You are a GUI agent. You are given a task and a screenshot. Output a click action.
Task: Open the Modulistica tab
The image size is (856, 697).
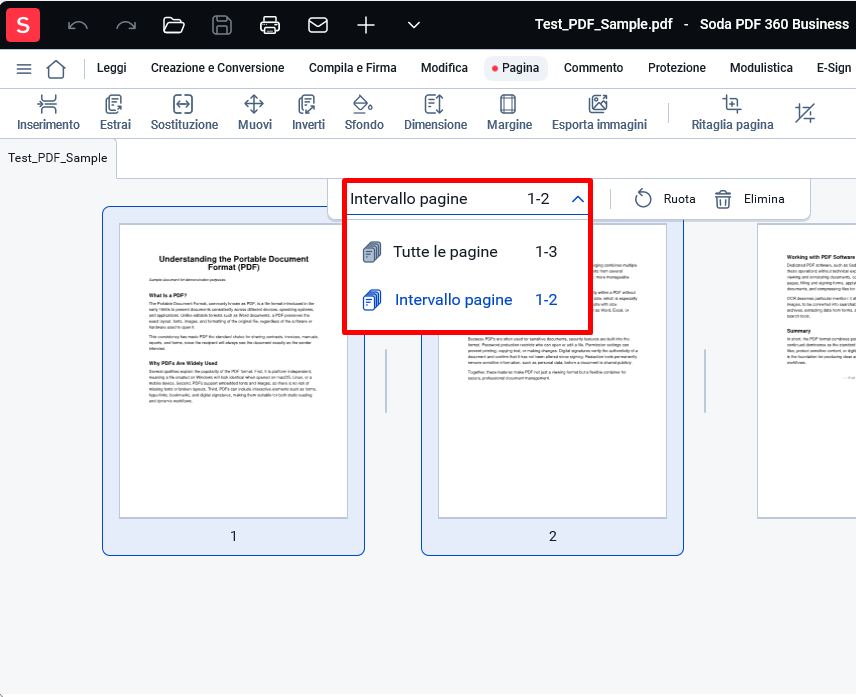pyautogui.click(x=761, y=68)
